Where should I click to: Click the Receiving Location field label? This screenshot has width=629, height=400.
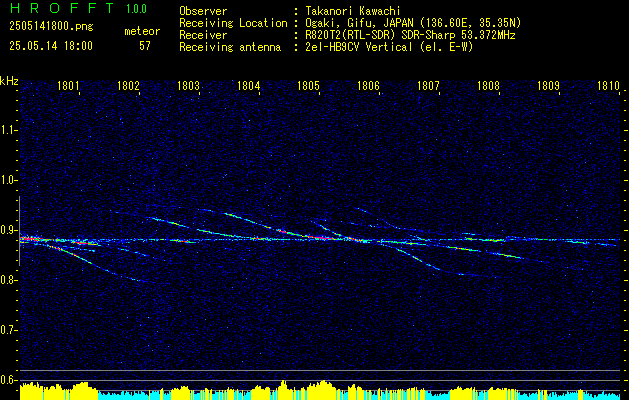click(233, 23)
